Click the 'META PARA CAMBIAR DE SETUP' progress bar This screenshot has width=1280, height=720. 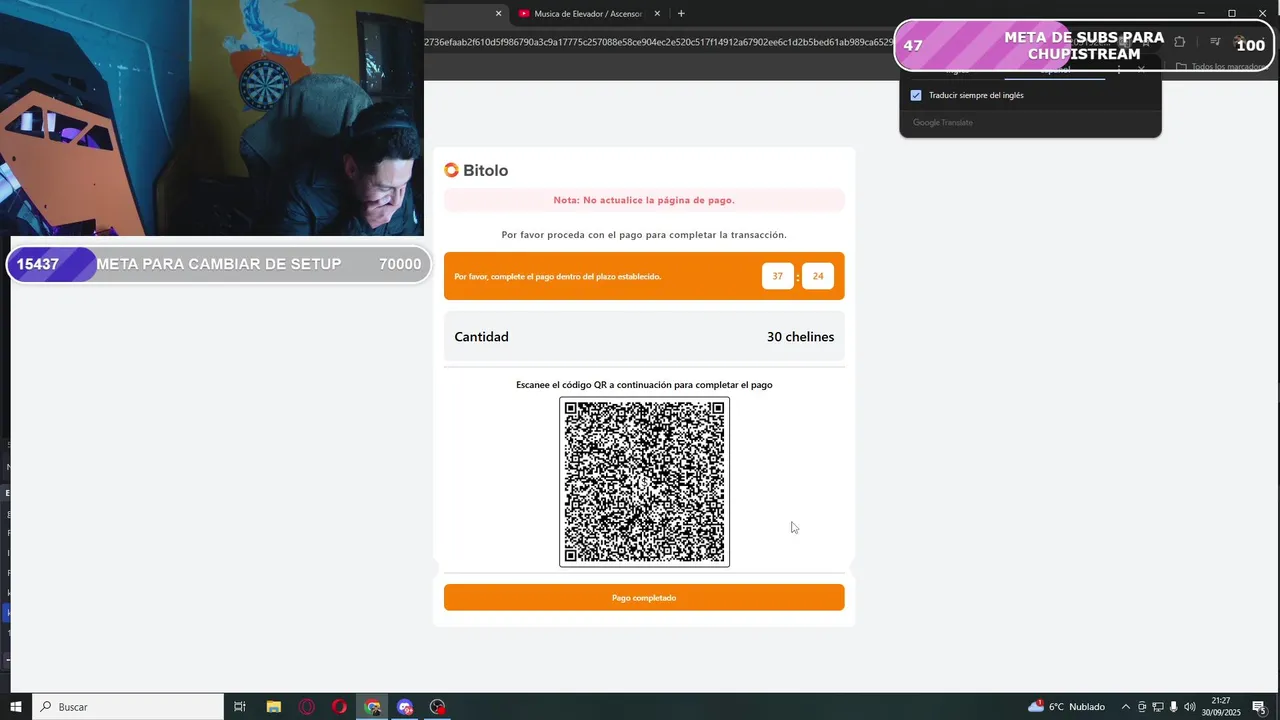point(219,265)
